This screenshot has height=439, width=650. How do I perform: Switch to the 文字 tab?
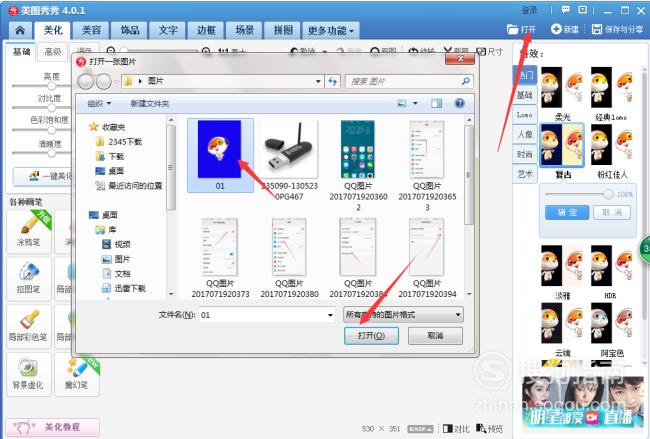(168, 30)
